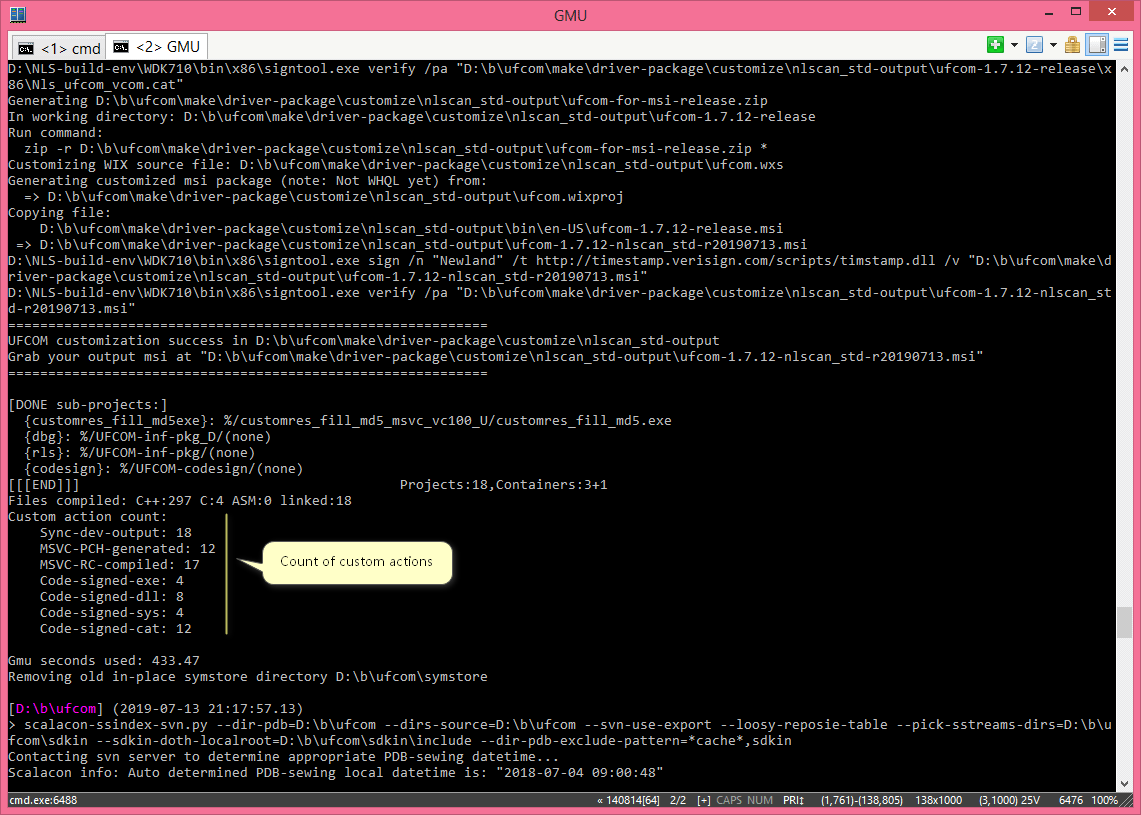1141x815 pixels.
Task: Click the active console number 2 icon
Action: [x=1034, y=45]
